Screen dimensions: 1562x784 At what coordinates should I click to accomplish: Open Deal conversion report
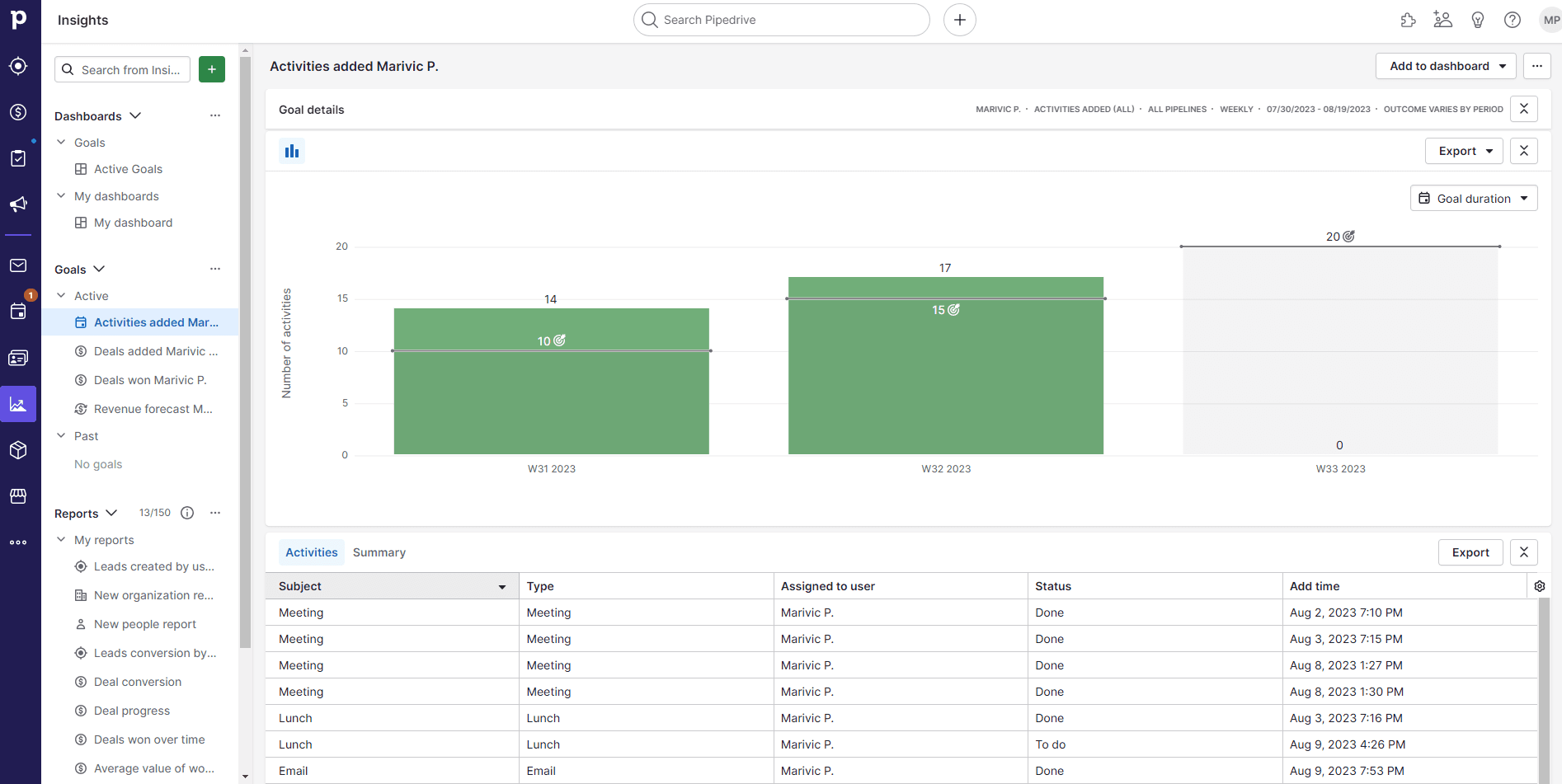[x=137, y=682]
